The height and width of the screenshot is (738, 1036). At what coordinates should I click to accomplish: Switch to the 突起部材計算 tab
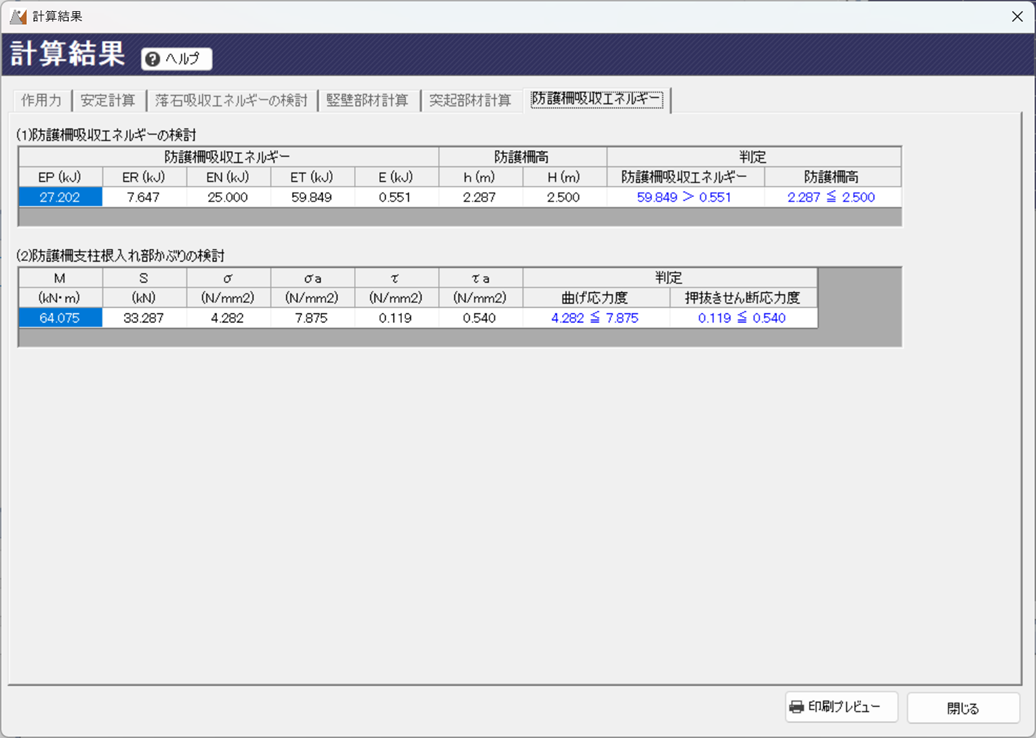470,100
